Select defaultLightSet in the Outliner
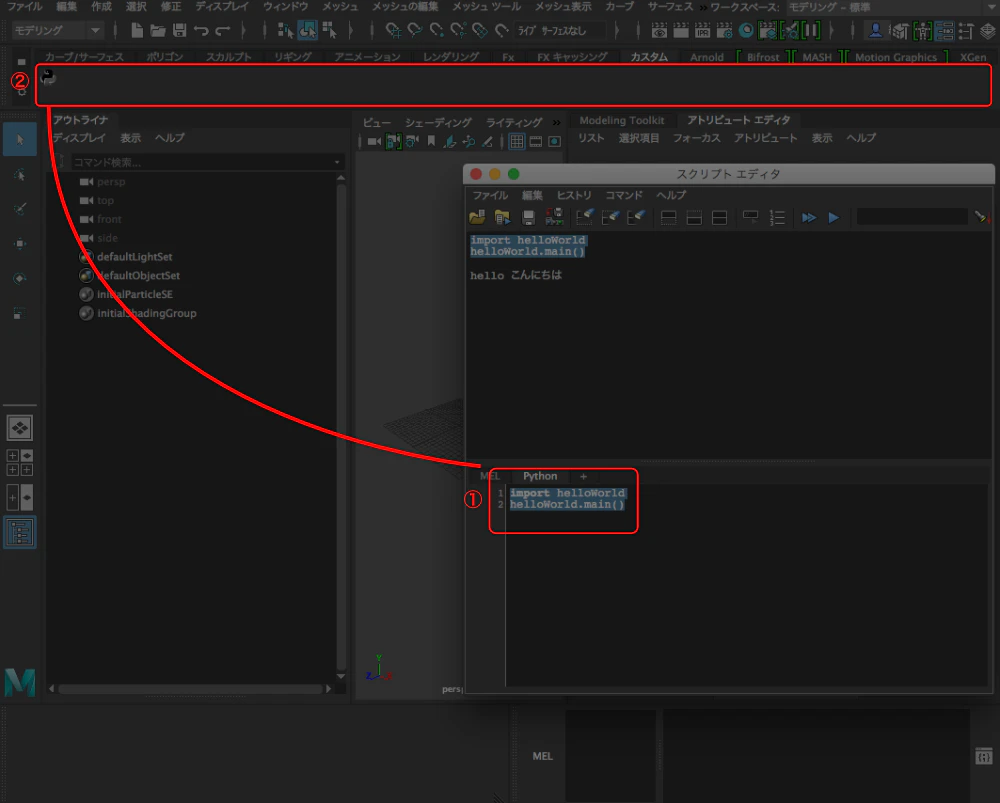The image size is (1000, 803). pyautogui.click(x=135, y=257)
